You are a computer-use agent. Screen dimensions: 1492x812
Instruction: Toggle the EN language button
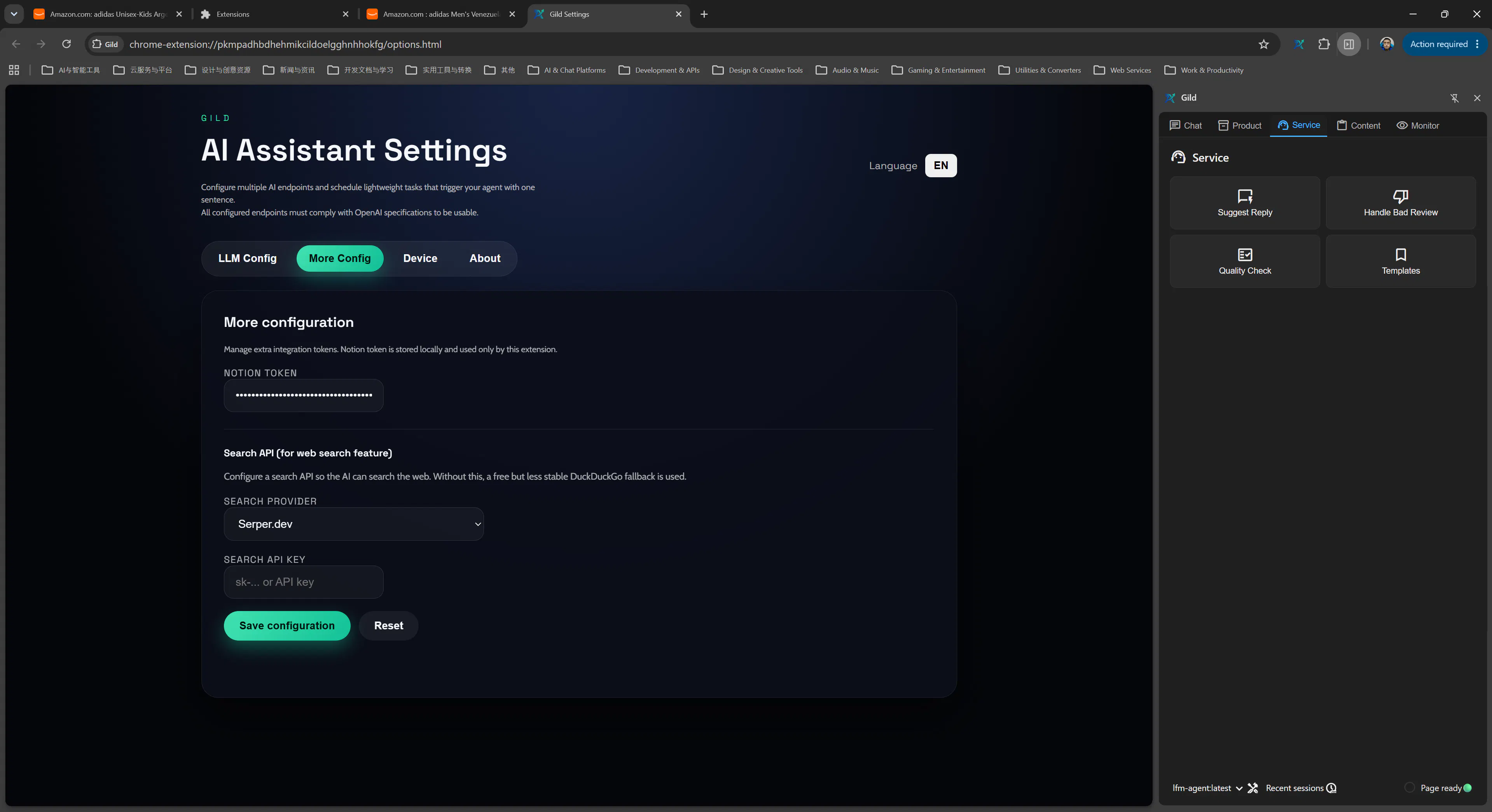click(941, 165)
